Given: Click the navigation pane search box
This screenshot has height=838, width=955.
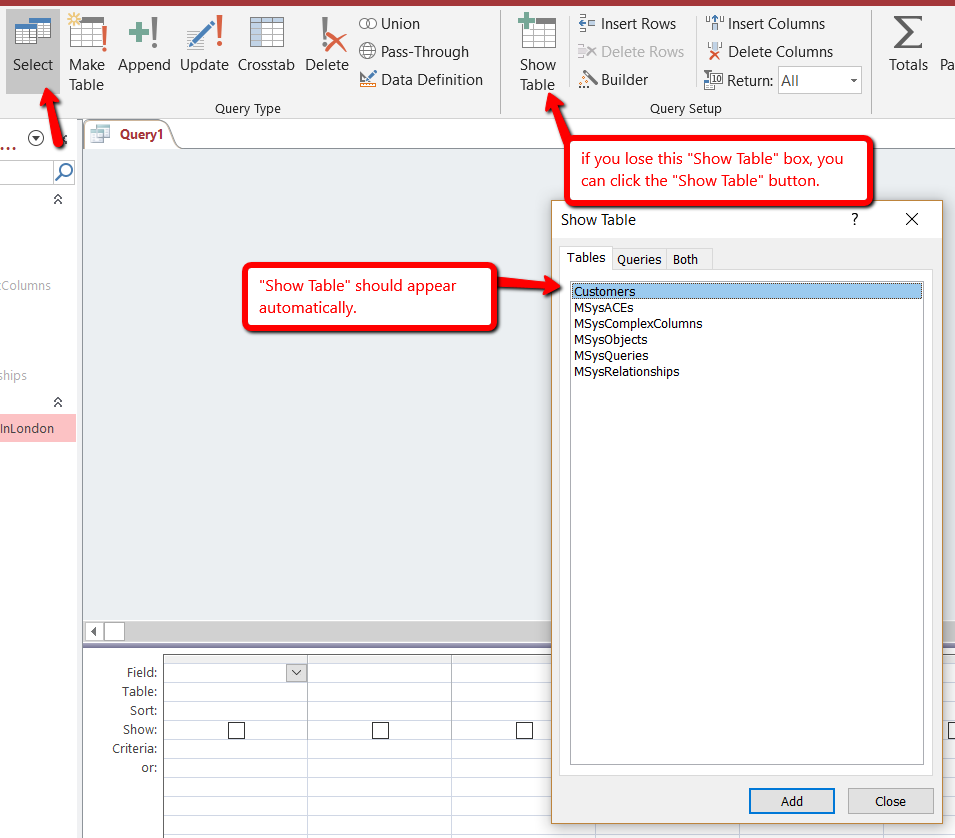Looking at the screenshot, I should click(x=27, y=172).
